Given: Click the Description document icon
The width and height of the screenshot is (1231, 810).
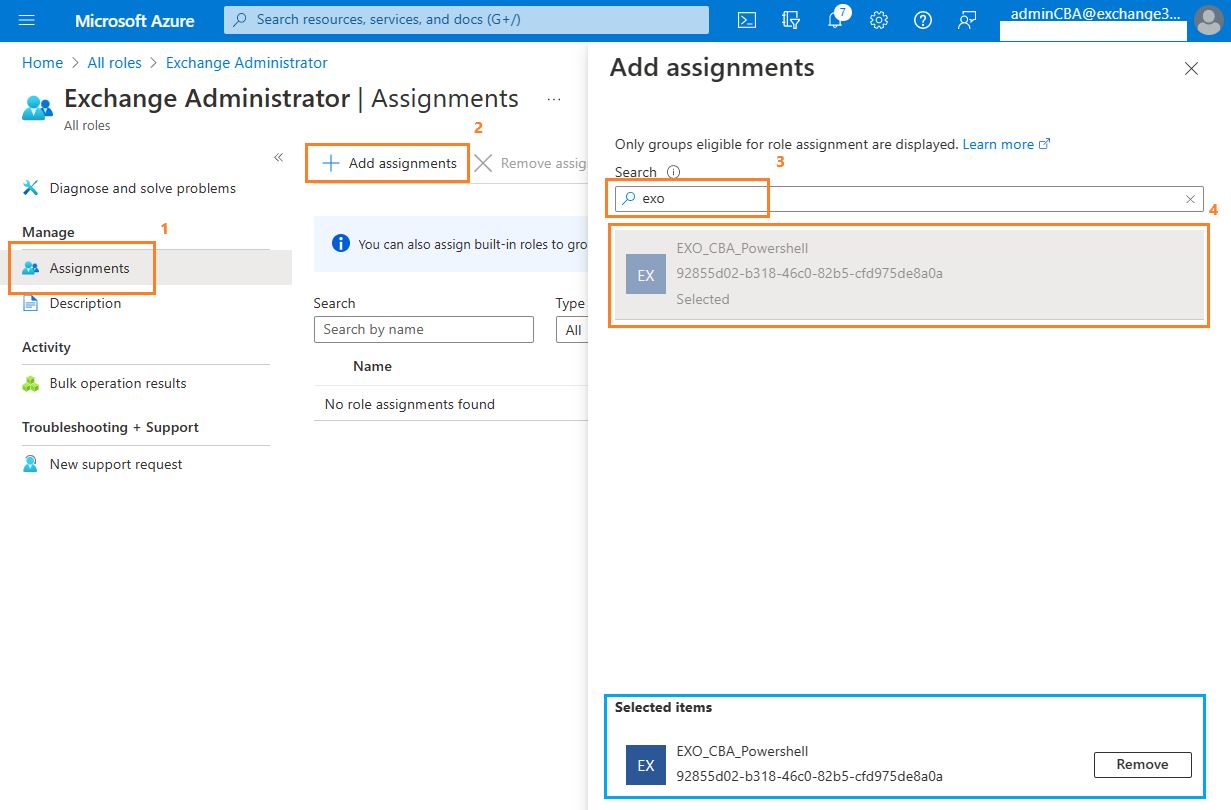Looking at the screenshot, I should [x=31, y=303].
